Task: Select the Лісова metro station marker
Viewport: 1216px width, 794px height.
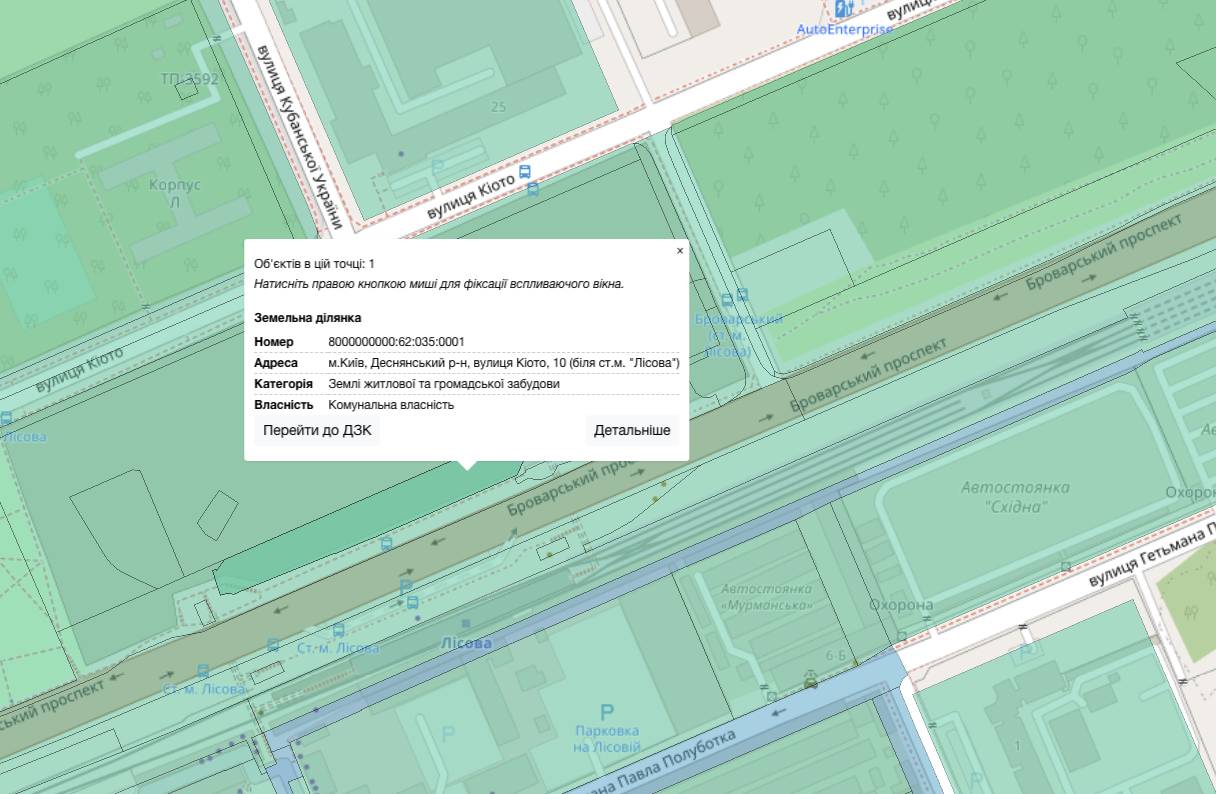Action: click(466, 643)
